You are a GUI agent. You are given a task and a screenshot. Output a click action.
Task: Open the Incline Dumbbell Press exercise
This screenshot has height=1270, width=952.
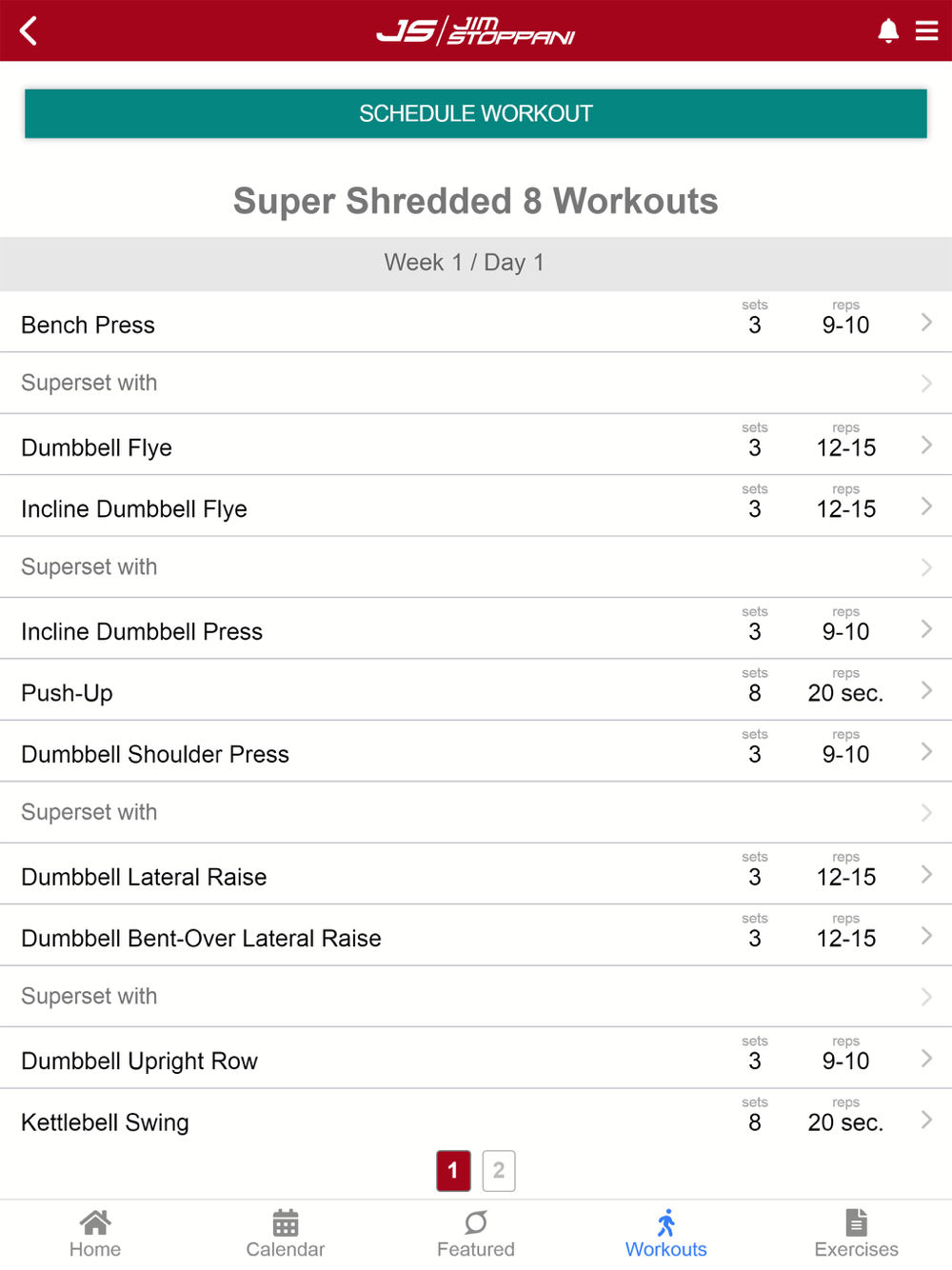click(x=476, y=628)
